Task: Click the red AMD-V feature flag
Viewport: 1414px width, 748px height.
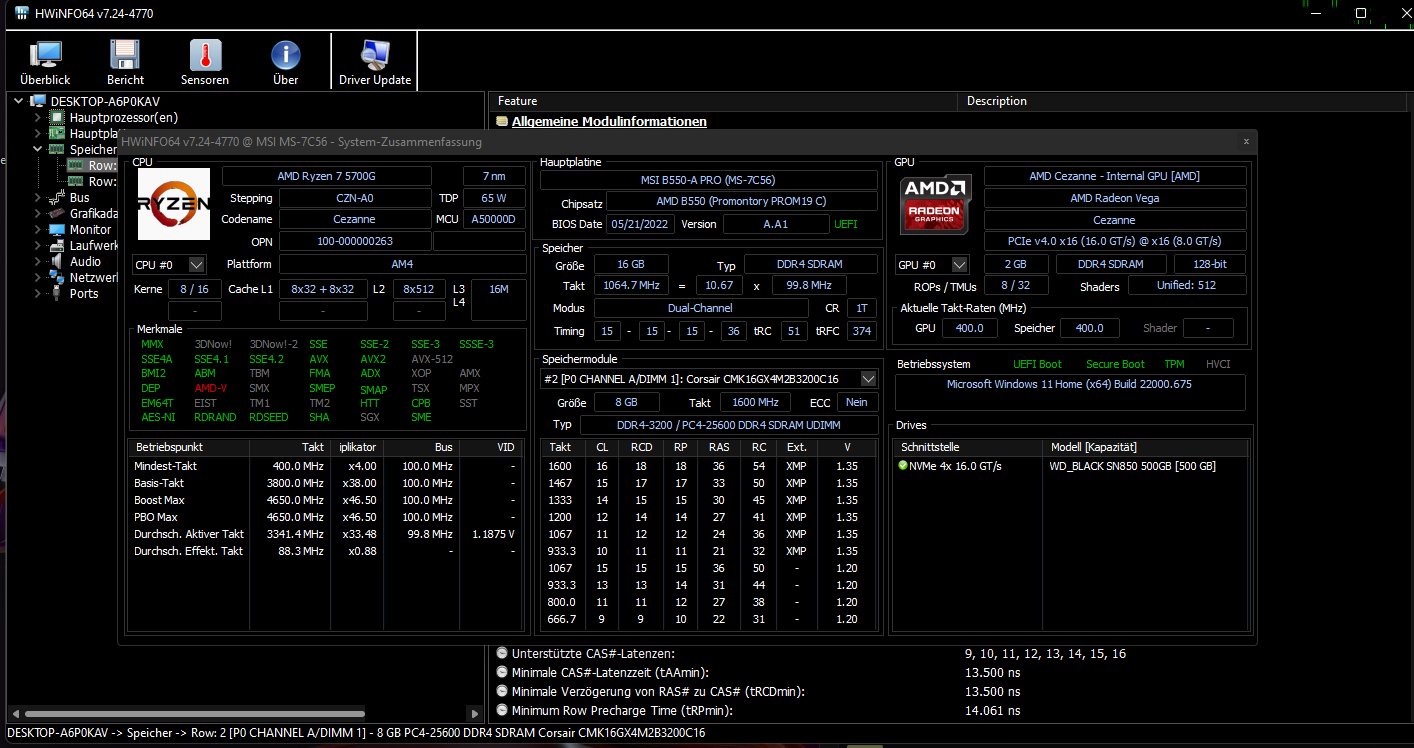Action: [x=211, y=388]
